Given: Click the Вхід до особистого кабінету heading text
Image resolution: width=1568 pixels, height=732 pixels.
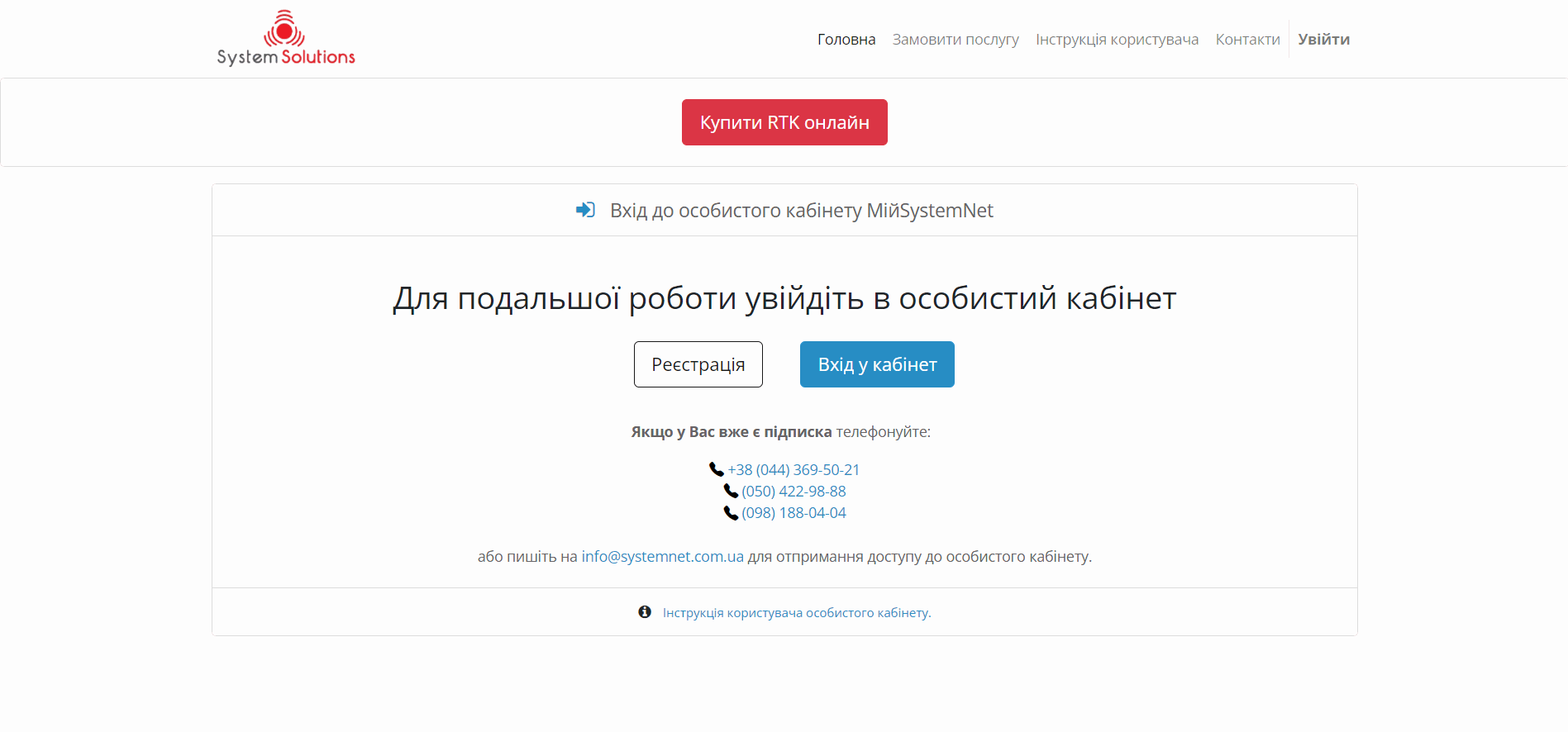Looking at the screenshot, I should click(x=801, y=210).
